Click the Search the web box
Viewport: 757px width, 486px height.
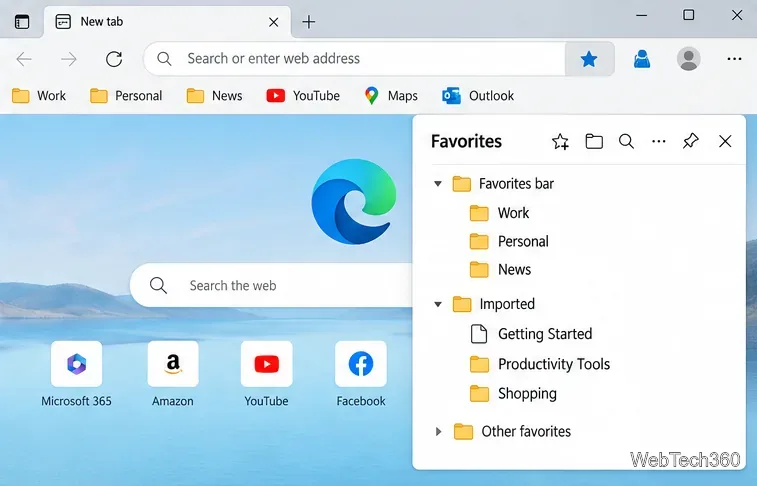coord(271,285)
